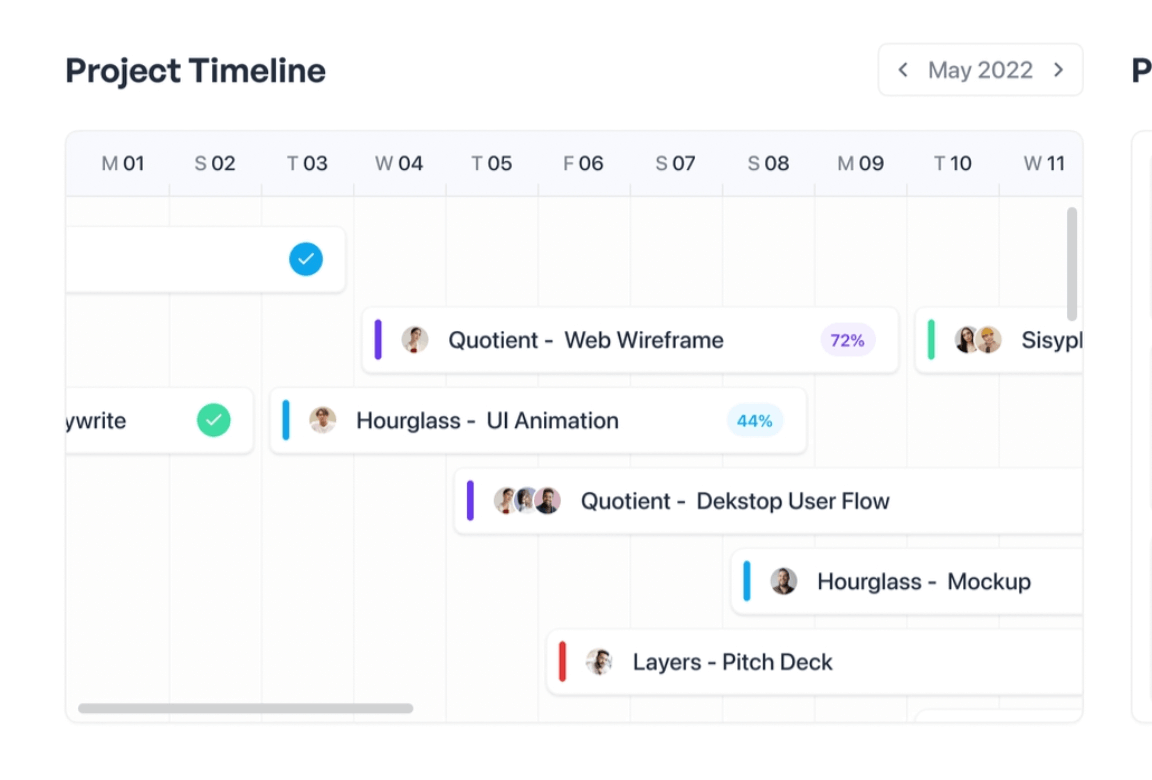The height and width of the screenshot is (780, 1152).
Task: Go to previous month with left chevron
Action: point(903,70)
